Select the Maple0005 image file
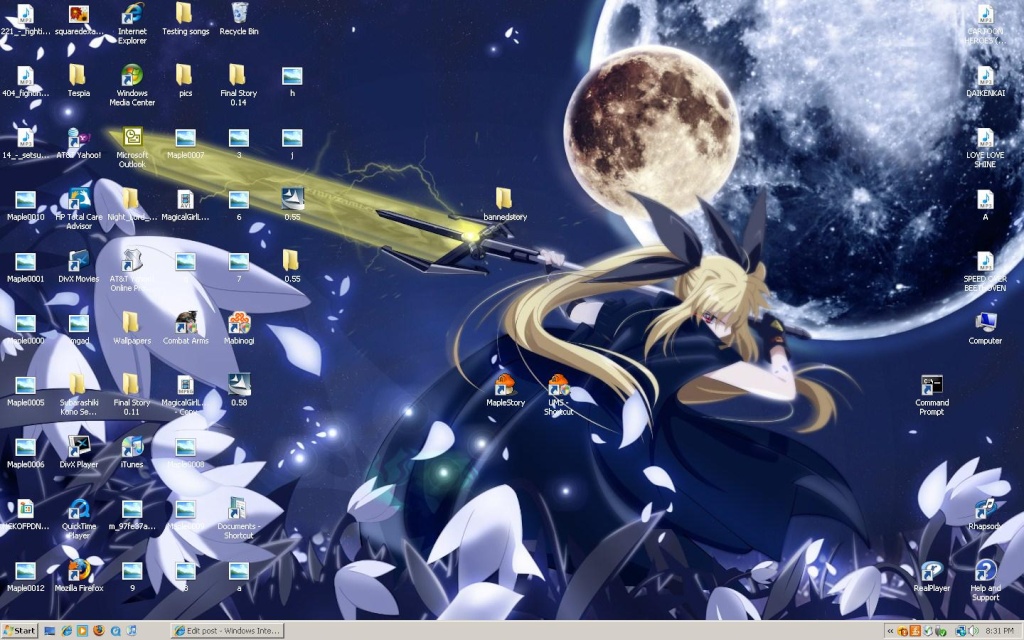The height and width of the screenshot is (640, 1024). tap(25, 391)
